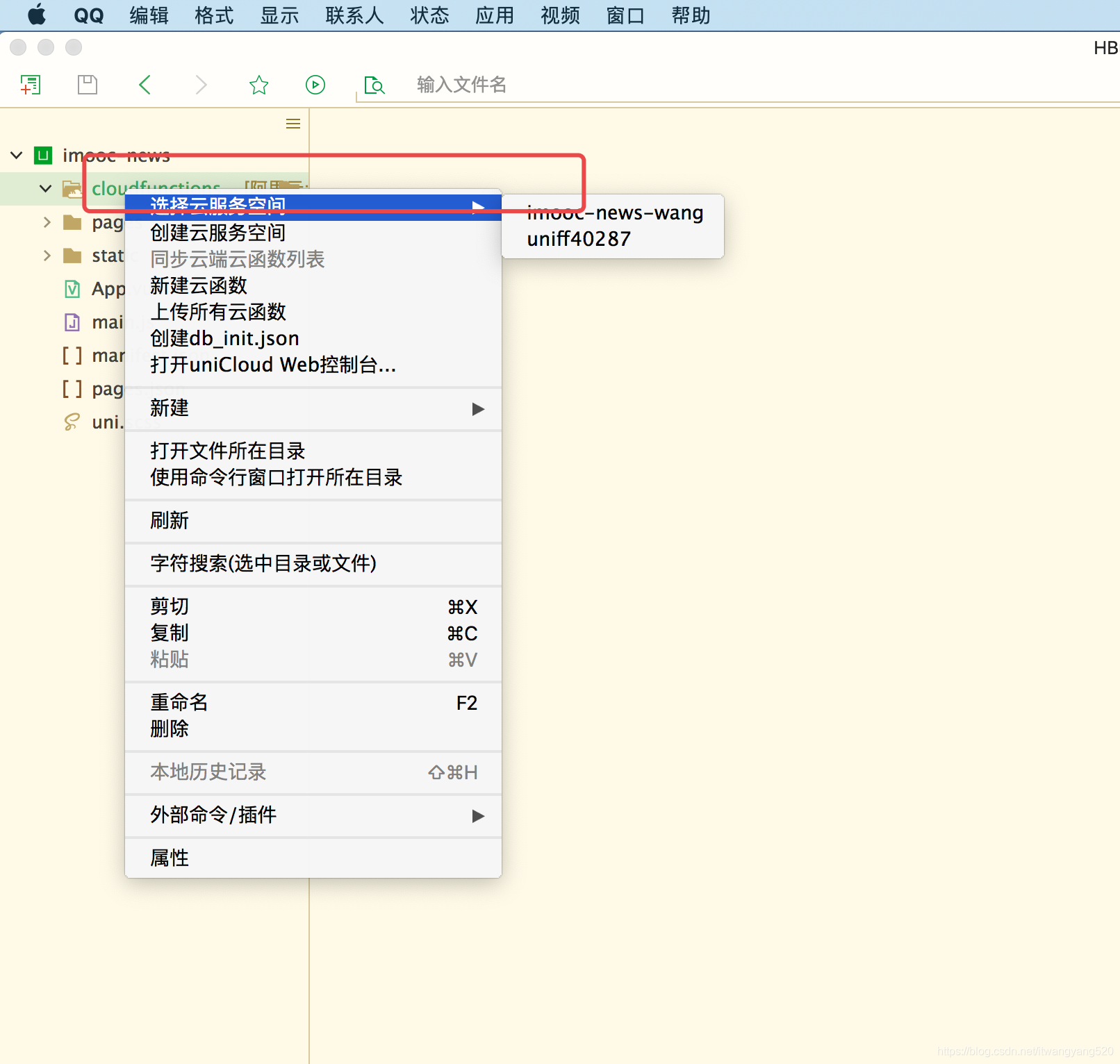The height and width of the screenshot is (1064, 1120).
Task: Open the 格式 menu in menu bar
Action: 215,15
